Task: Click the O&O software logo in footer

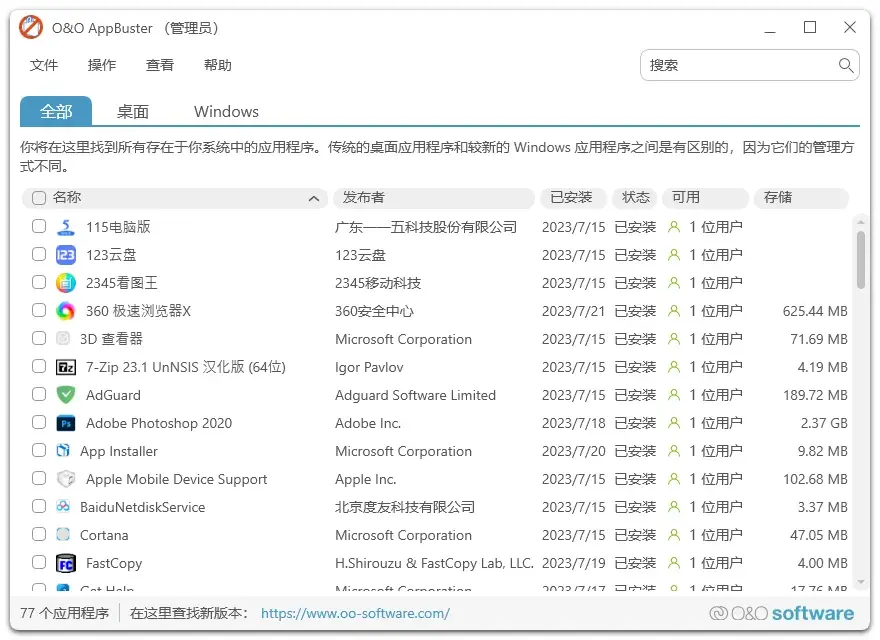Action: [x=781, y=613]
